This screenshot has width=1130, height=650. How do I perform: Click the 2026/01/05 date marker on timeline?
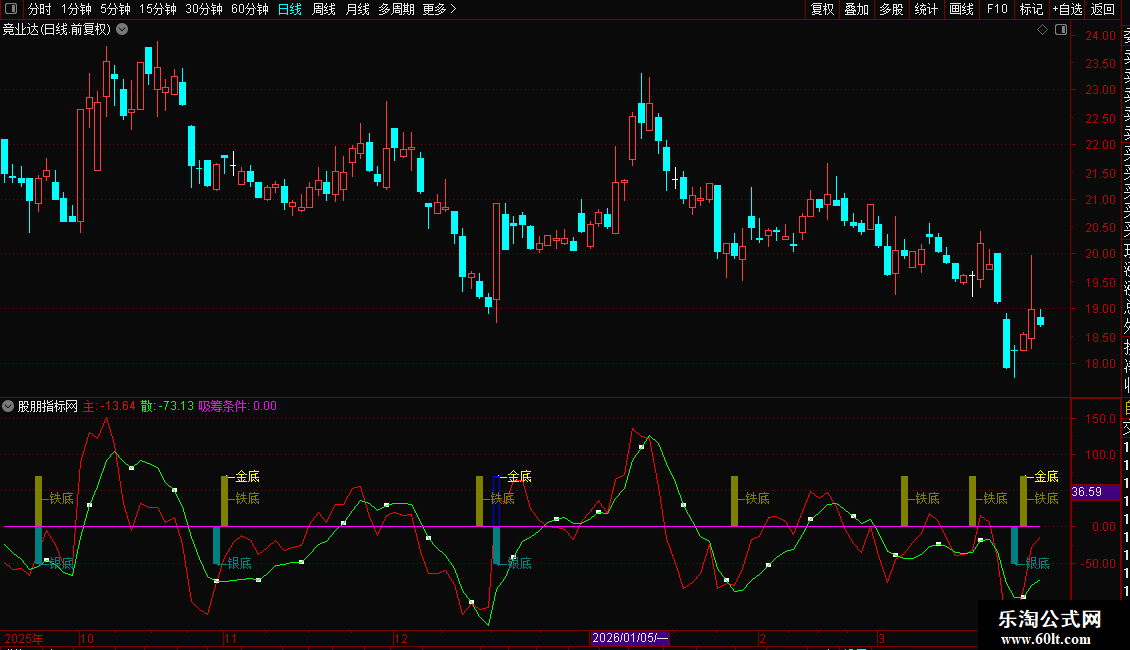point(629,638)
